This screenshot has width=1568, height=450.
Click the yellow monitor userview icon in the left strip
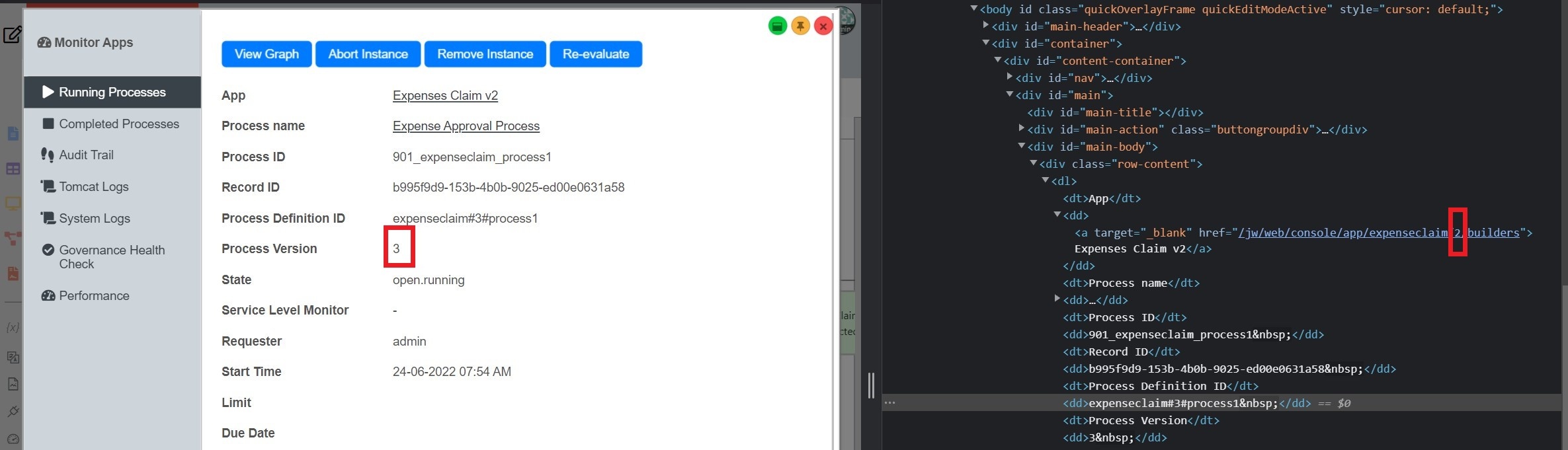[x=13, y=204]
